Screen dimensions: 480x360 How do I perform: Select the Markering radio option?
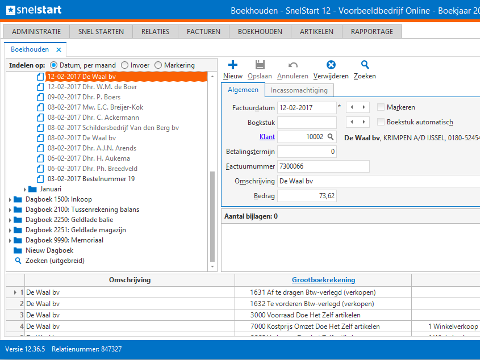(x=158, y=65)
